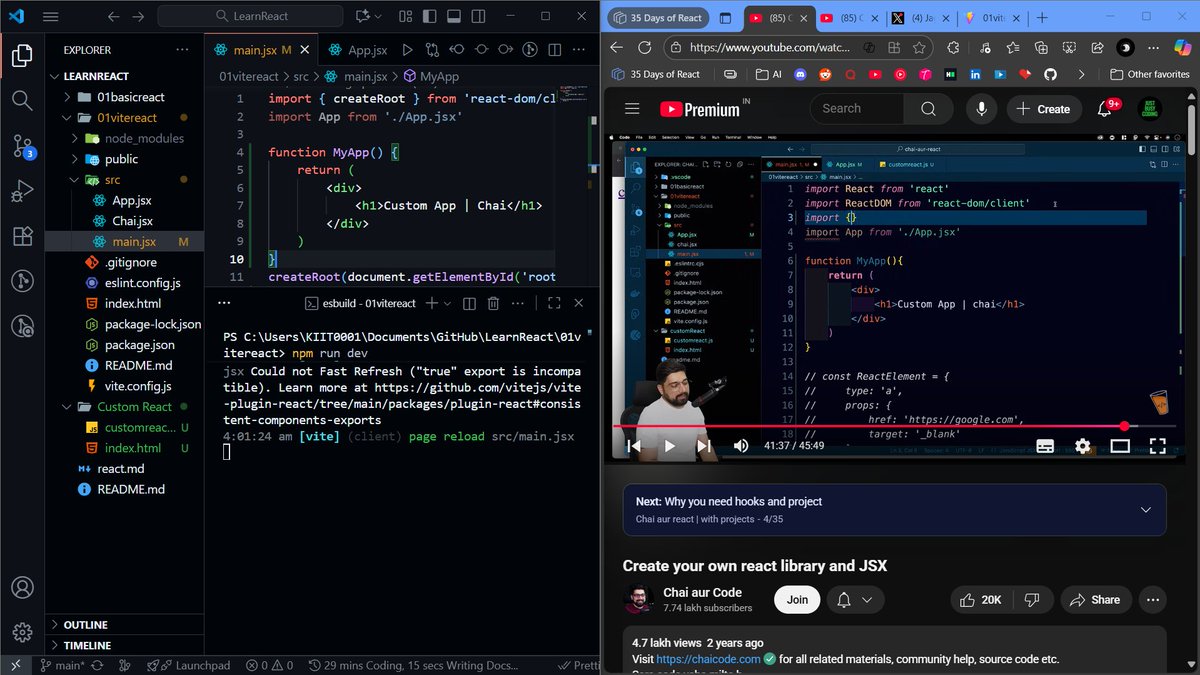Viewport: 1200px width, 675px height.
Task: Open the chaicode.com link in description
Action: pyautogui.click(x=710, y=659)
